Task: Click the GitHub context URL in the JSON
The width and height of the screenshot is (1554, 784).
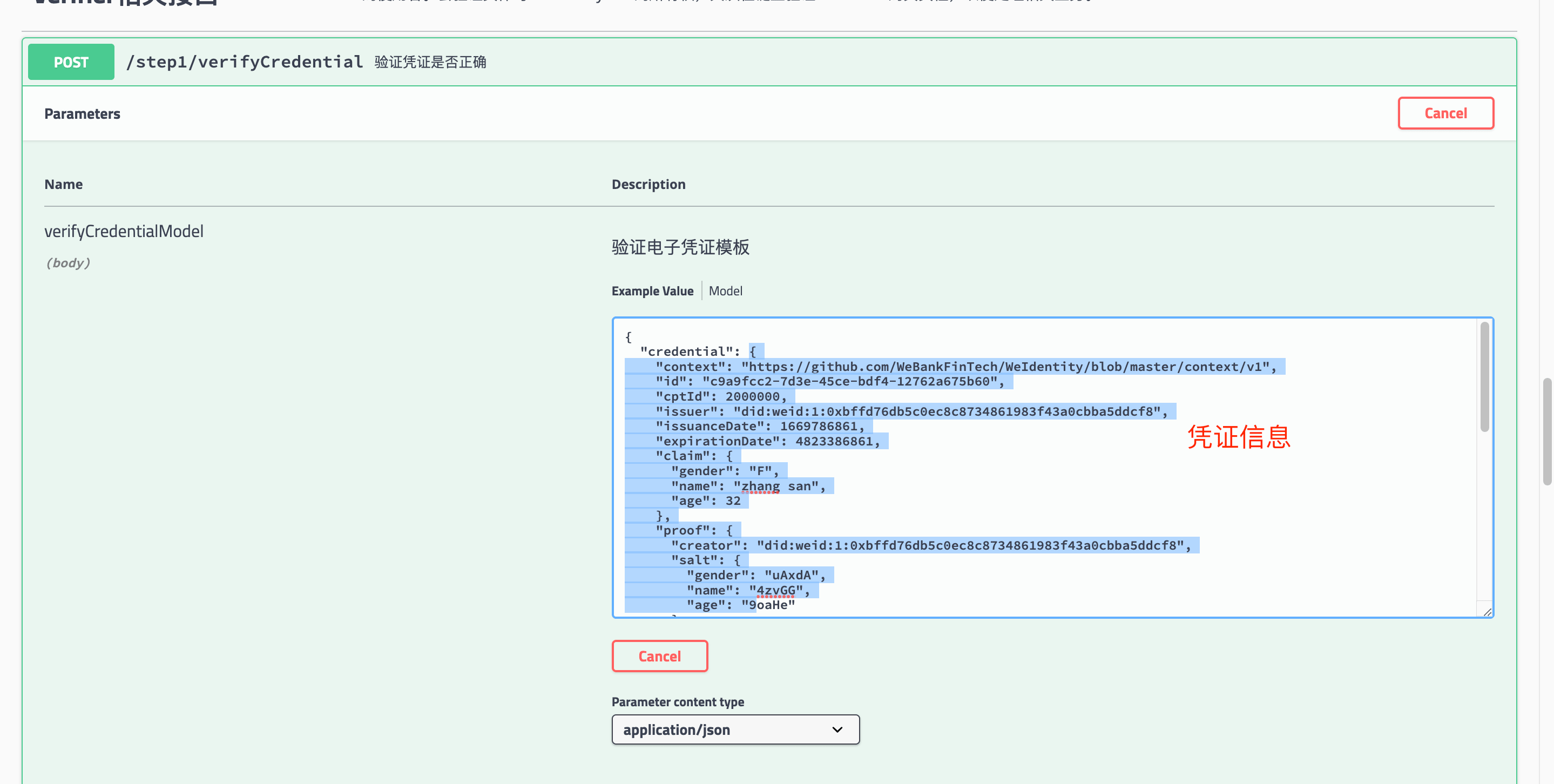Action: tap(1004, 367)
